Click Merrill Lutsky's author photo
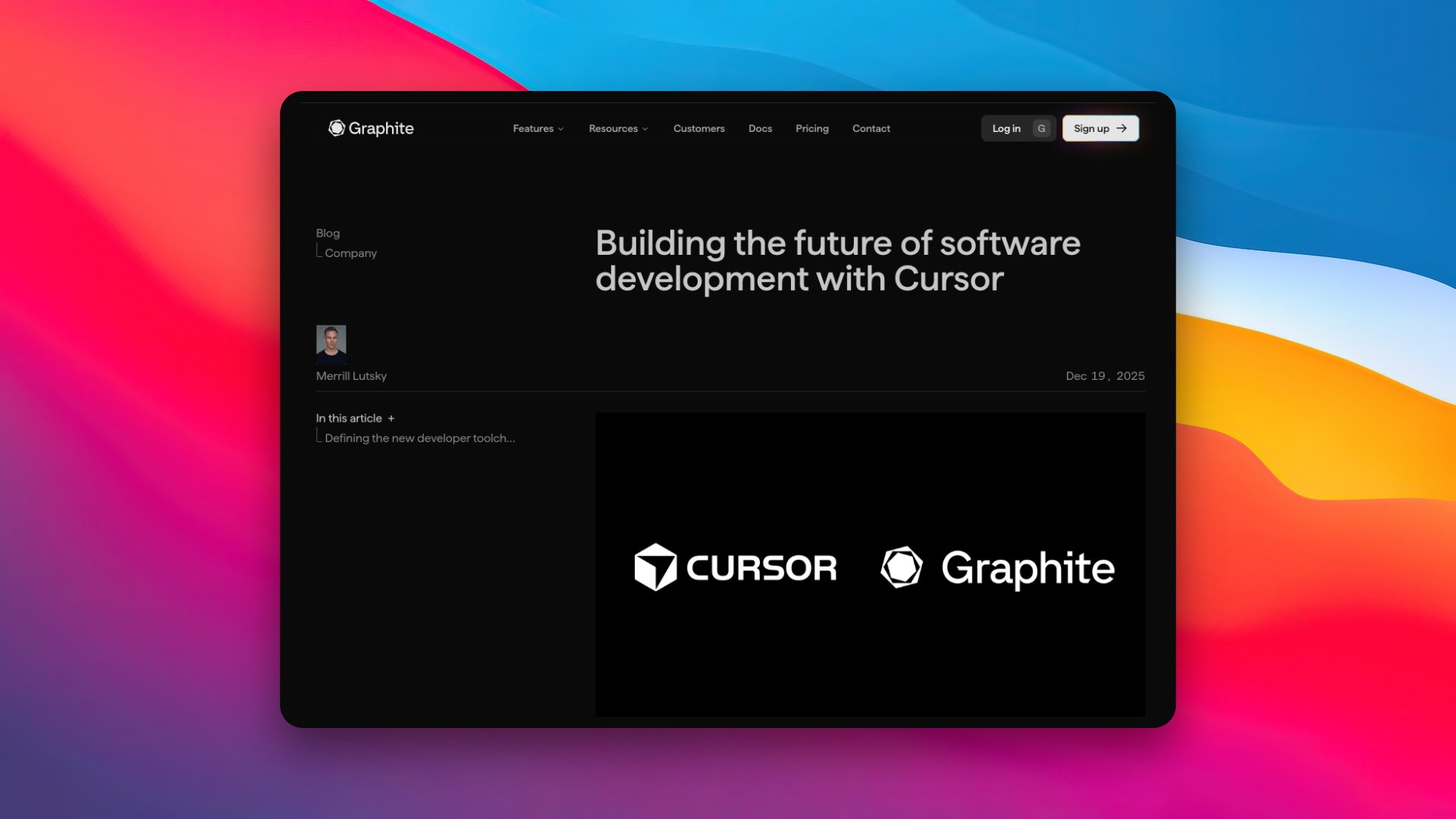This screenshot has height=819, width=1456. [x=331, y=344]
